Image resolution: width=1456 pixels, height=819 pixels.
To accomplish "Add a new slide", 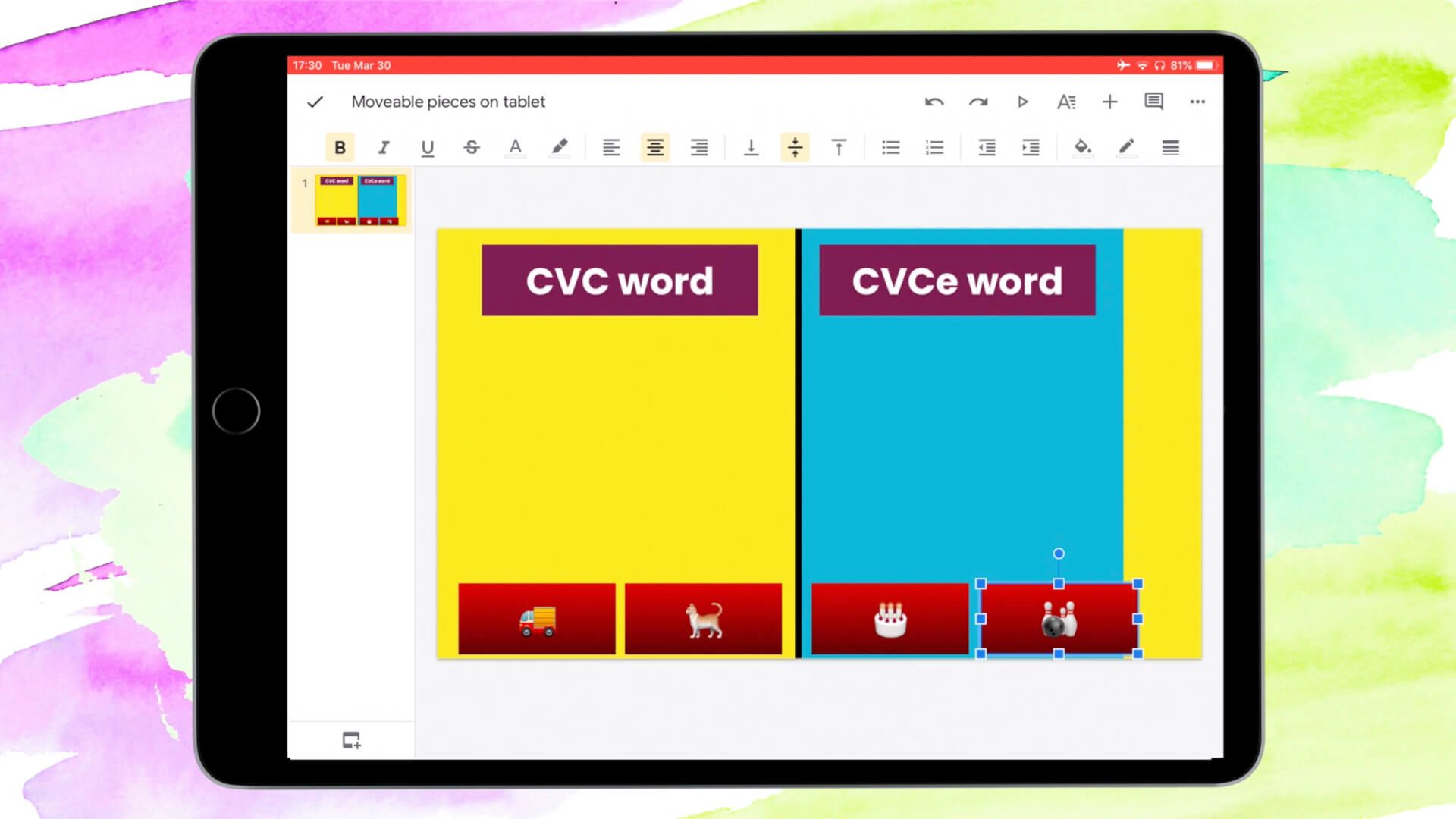I will [x=350, y=741].
